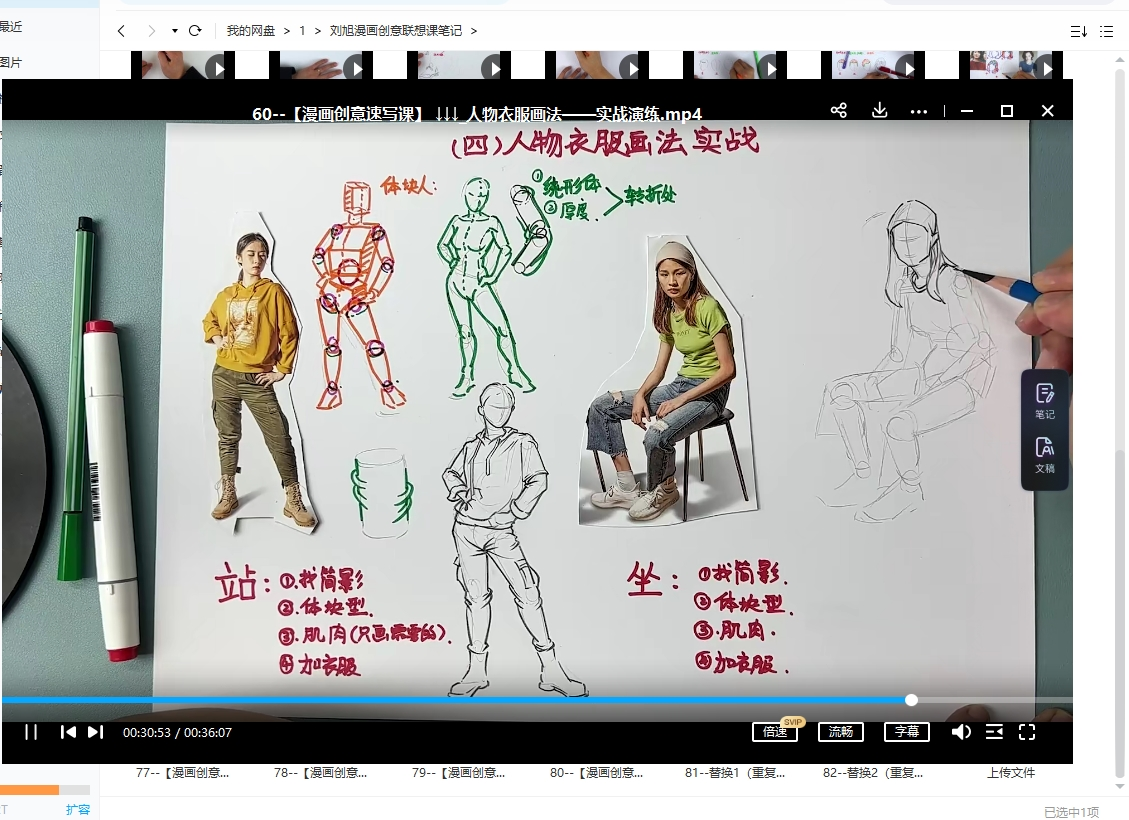Open the sort order dropdown icon
Image resolution: width=1129 pixels, height=820 pixels.
pos(1077,31)
